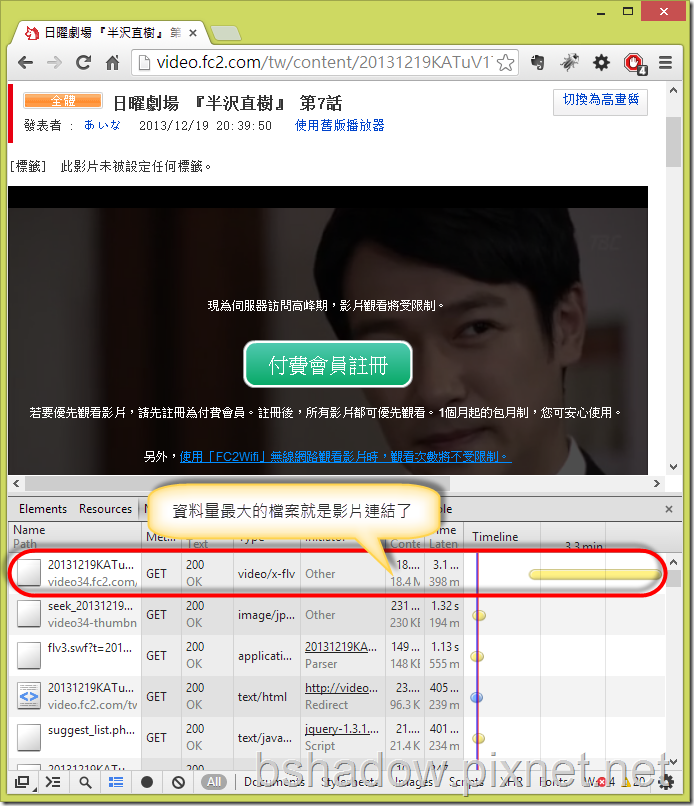This screenshot has width=694, height=806.
Task: Close the 日曜劇場 browser tab
Action: click(x=193, y=33)
